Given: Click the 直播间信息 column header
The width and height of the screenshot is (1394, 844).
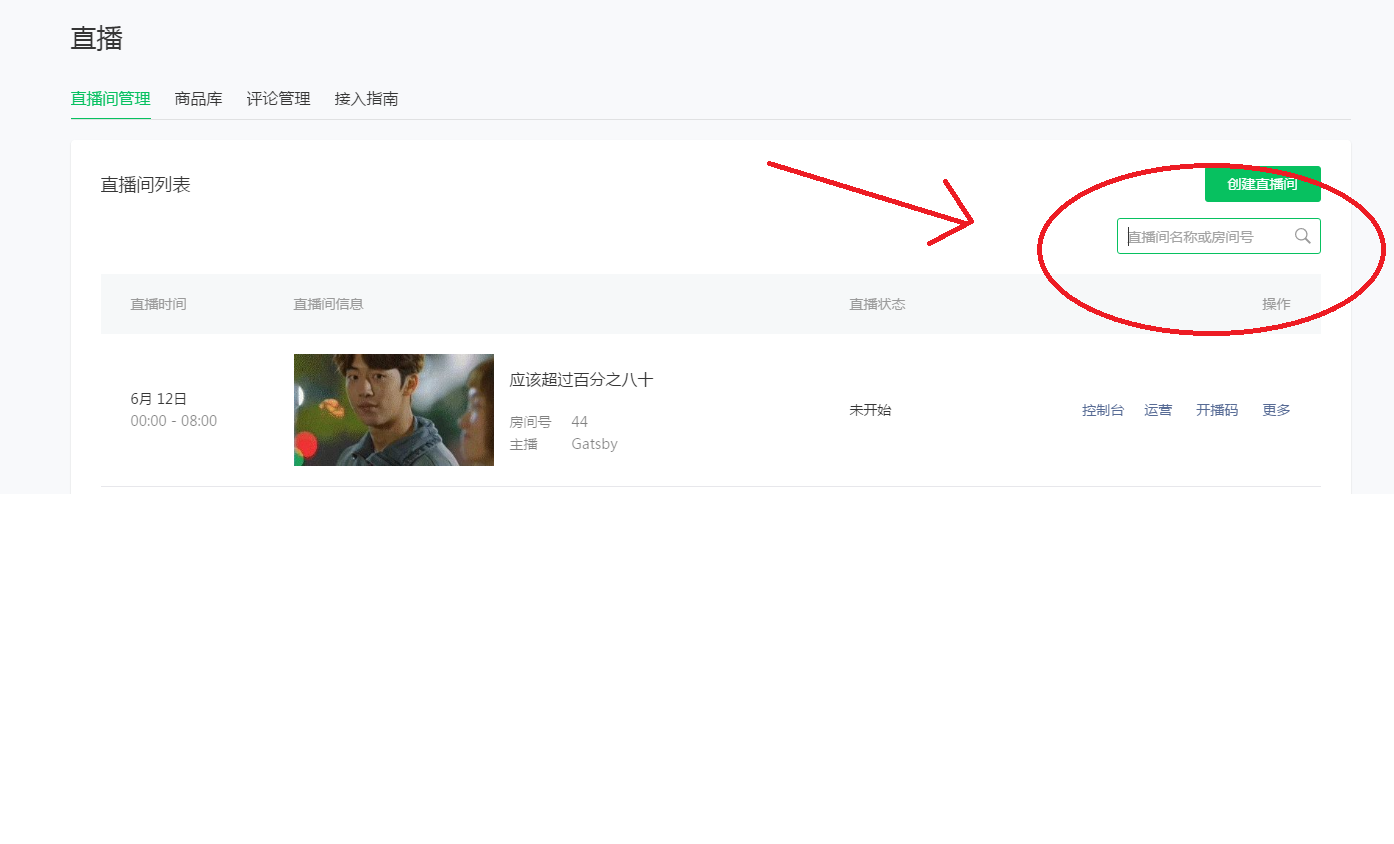Looking at the screenshot, I should [x=328, y=304].
